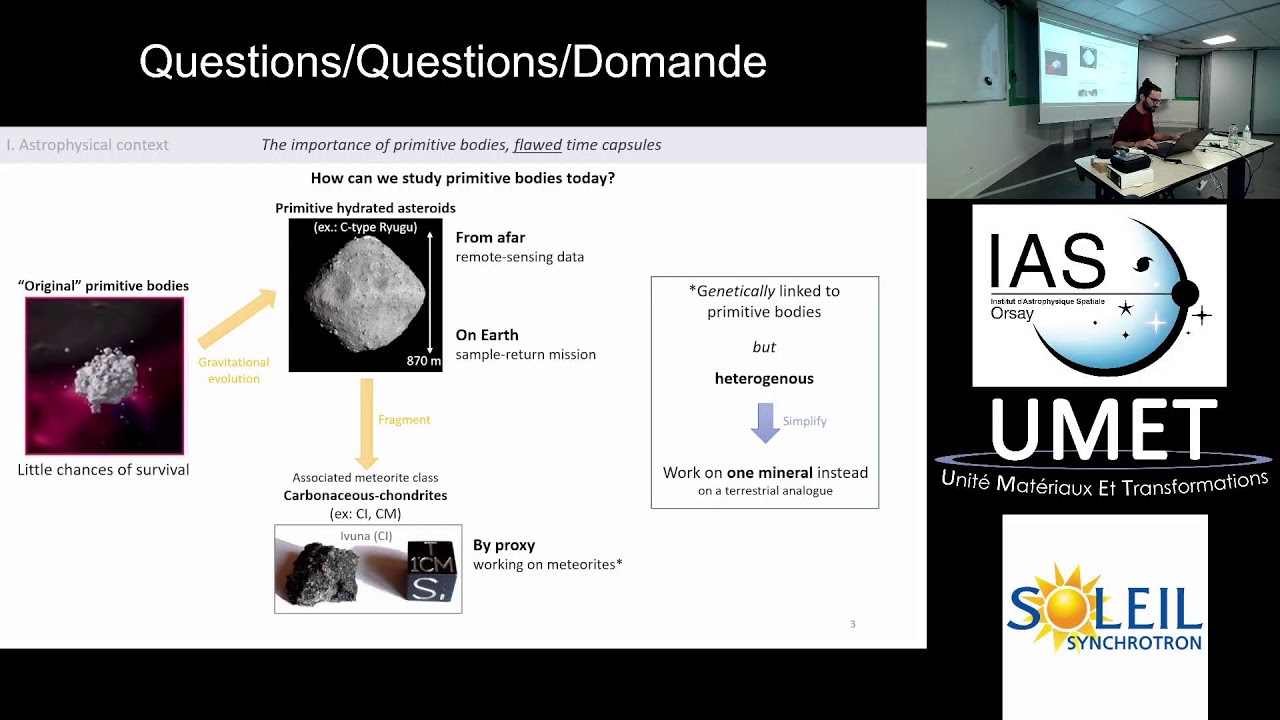Click the bold 'heterogenous' word
The height and width of the screenshot is (720, 1280).
764,378
